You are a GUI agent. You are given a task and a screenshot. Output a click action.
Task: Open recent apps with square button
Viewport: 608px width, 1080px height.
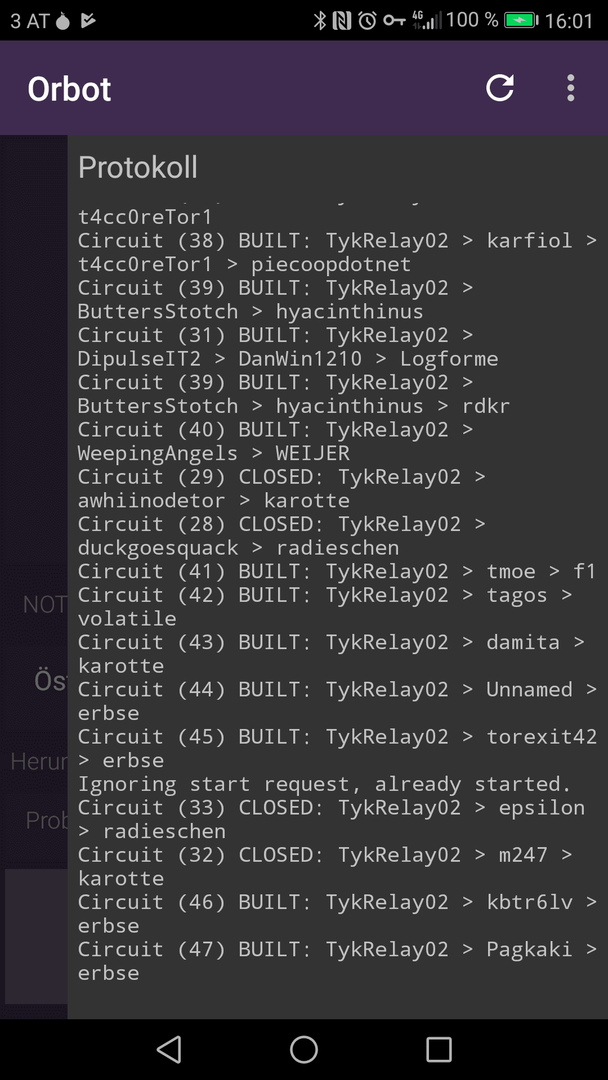[x=439, y=1049]
